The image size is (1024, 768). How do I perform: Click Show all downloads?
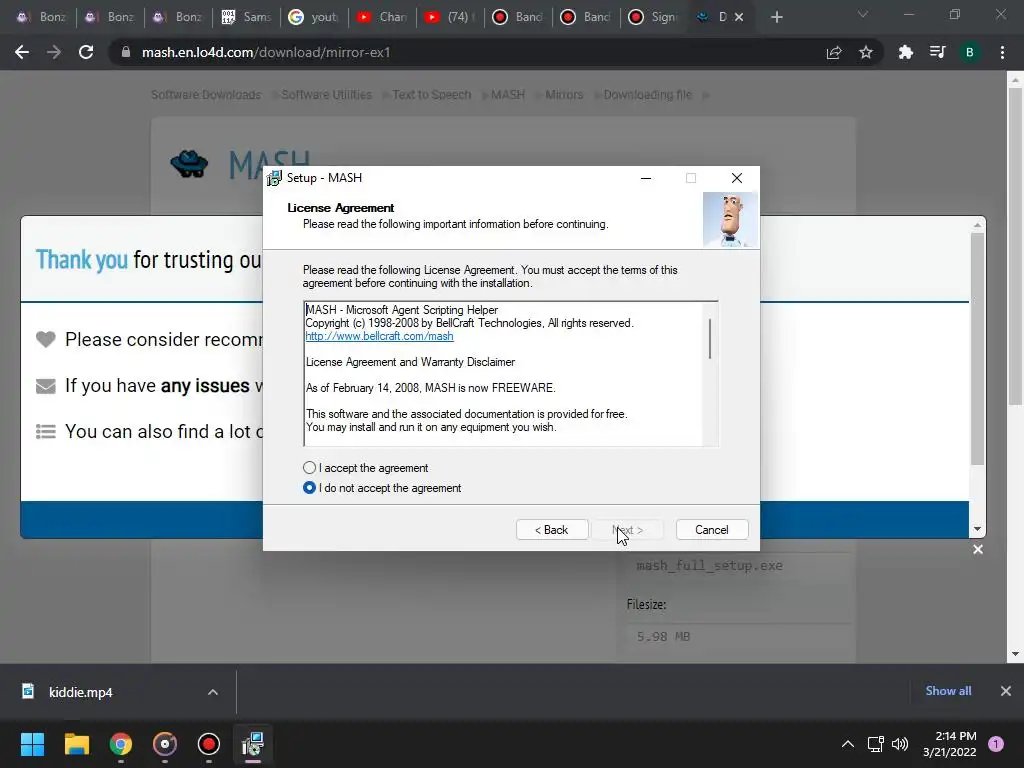coord(948,691)
